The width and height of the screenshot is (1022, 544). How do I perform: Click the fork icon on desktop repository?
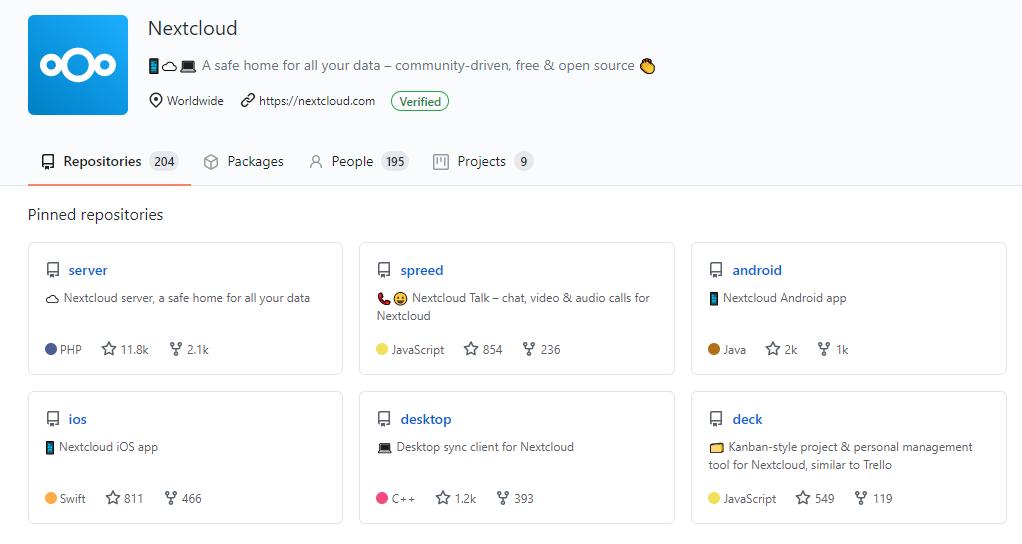[x=502, y=498]
